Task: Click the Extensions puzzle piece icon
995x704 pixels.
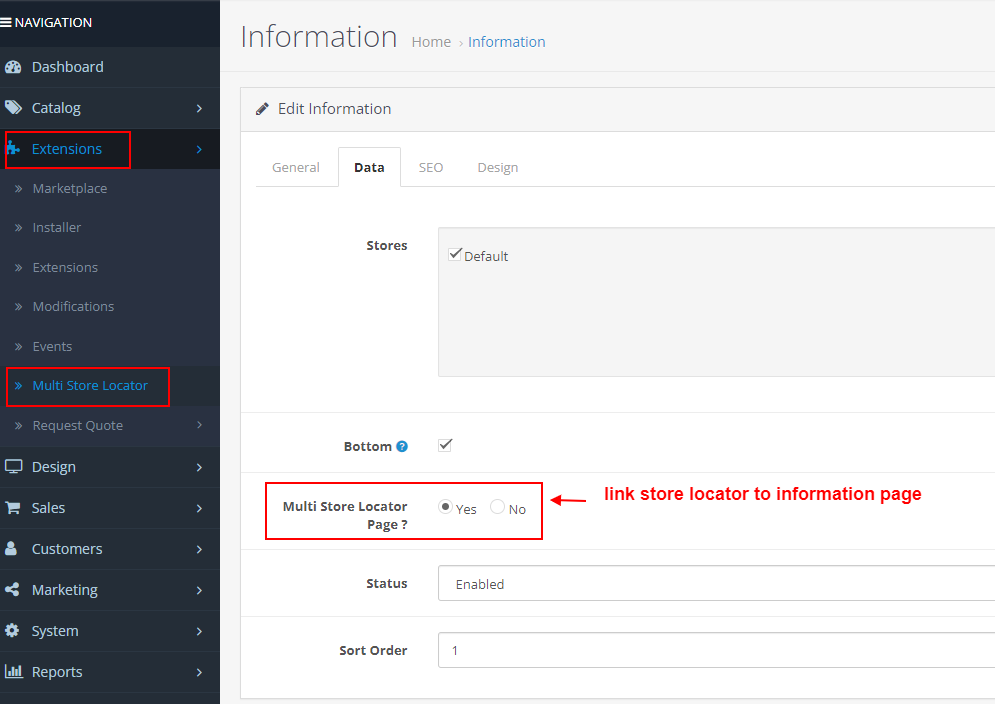Action: tap(13, 149)
